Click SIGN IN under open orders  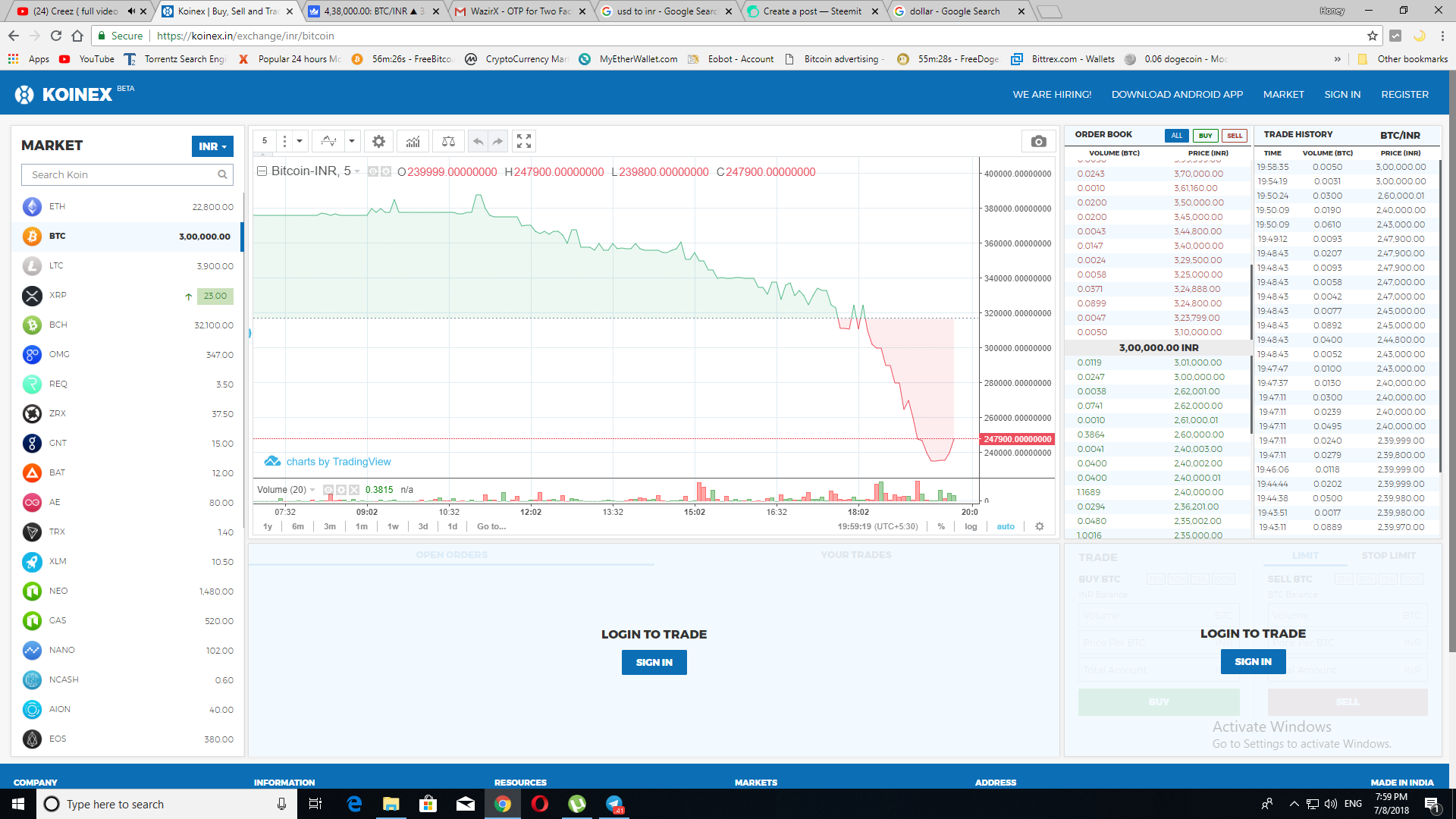pos(654,663)
